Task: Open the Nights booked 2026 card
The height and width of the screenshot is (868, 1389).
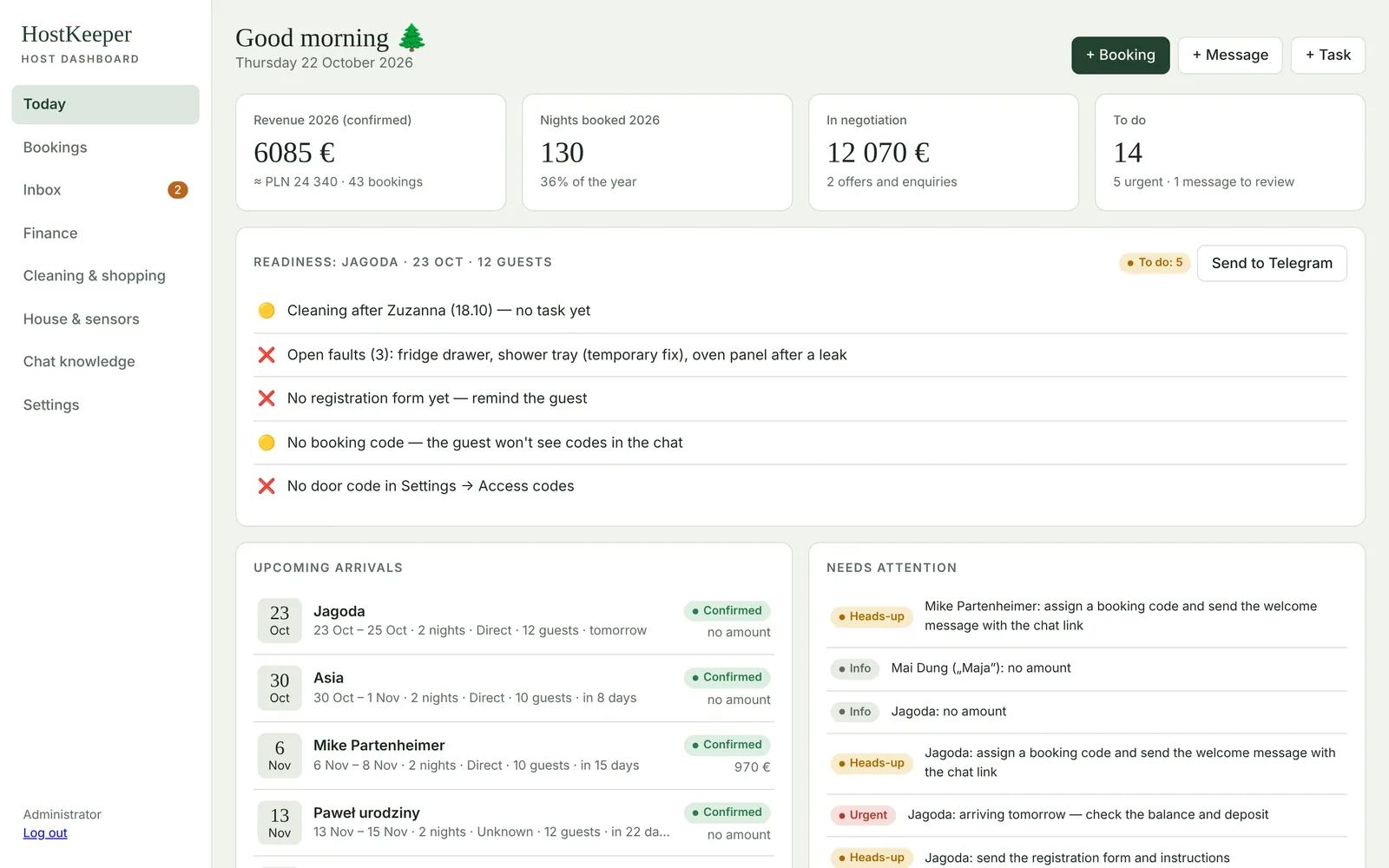Action: click(657, 152)
